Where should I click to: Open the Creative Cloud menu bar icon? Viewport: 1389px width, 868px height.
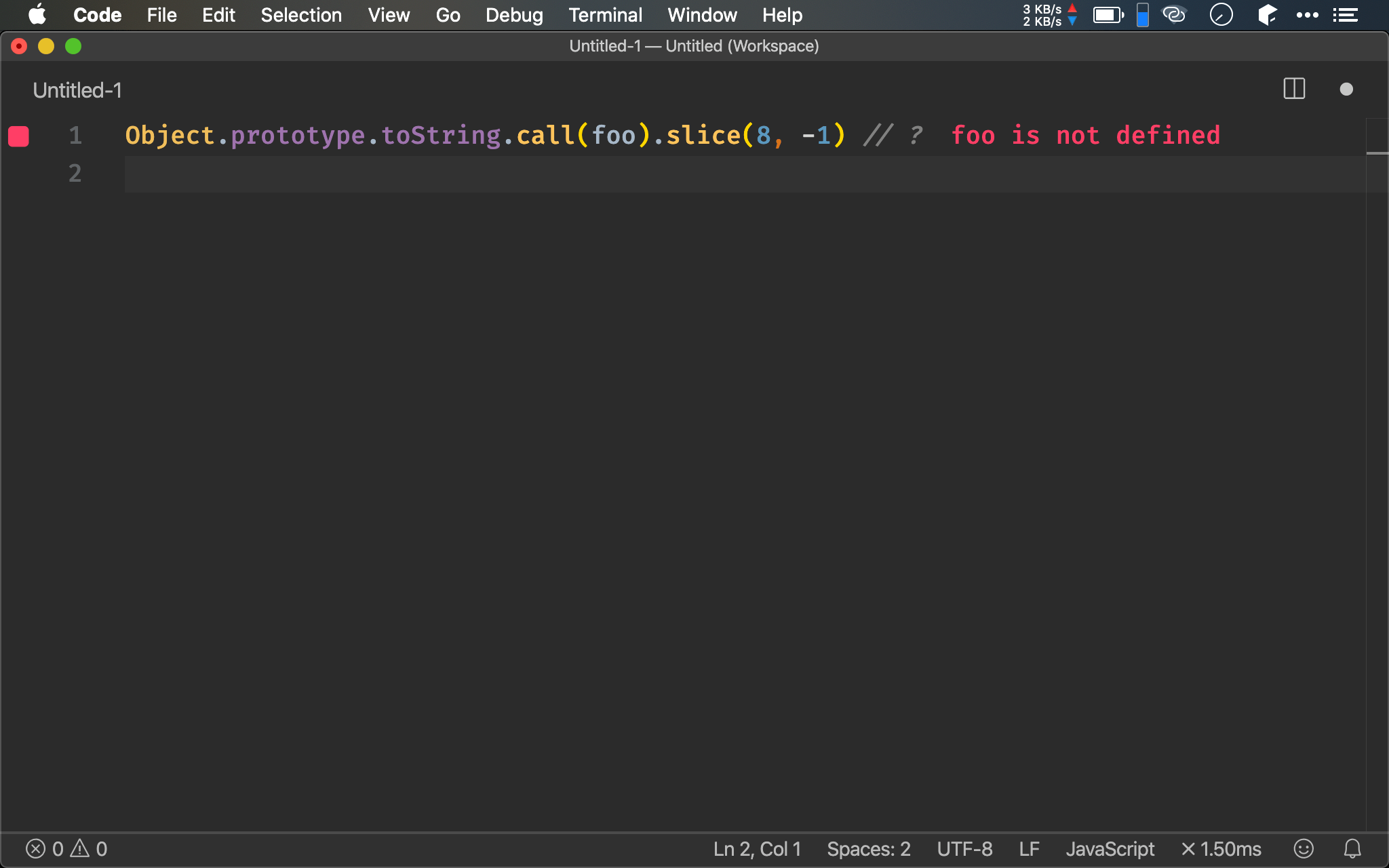1174,15
